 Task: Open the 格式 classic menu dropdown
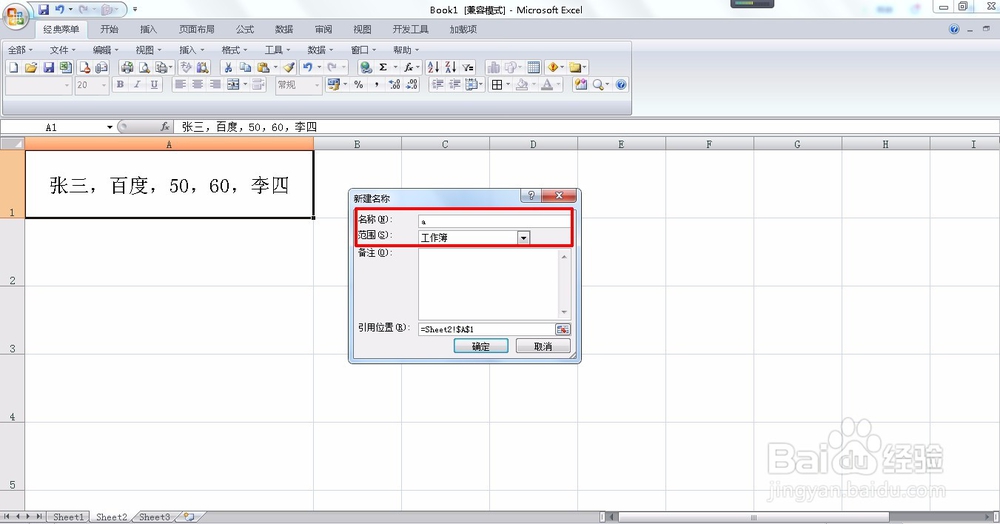point(234,50)
